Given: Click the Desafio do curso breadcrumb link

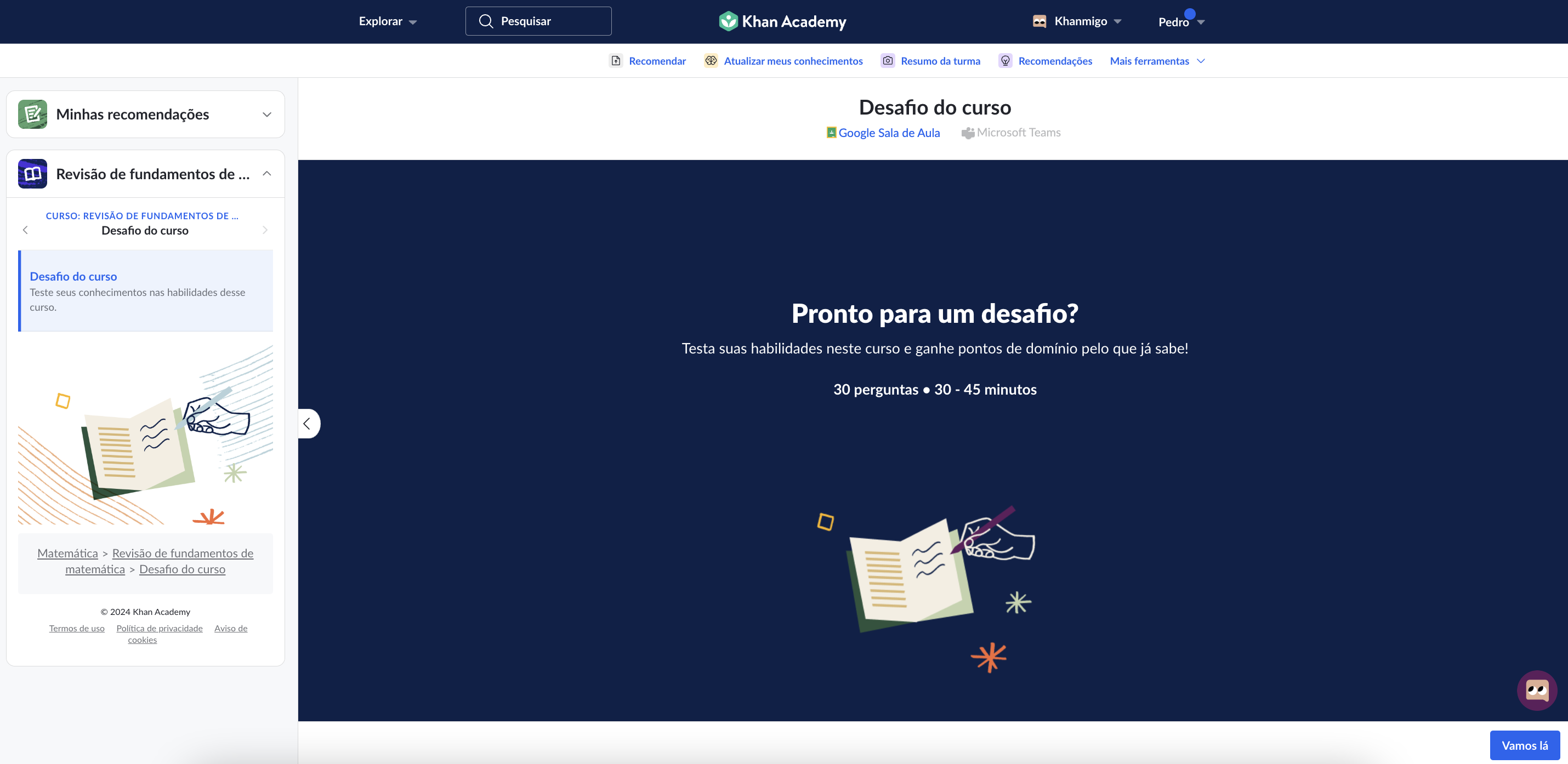Looking at the screenshot, I should click(183, 569).
